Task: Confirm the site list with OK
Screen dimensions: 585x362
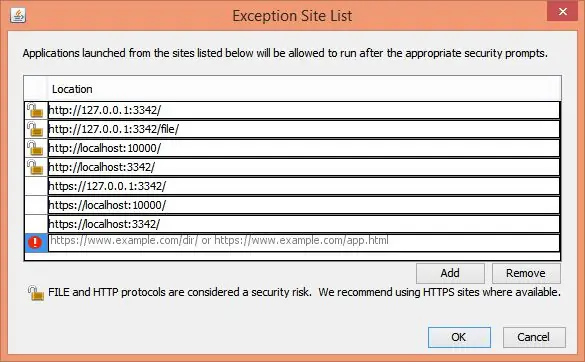Action: pos(459,337)
